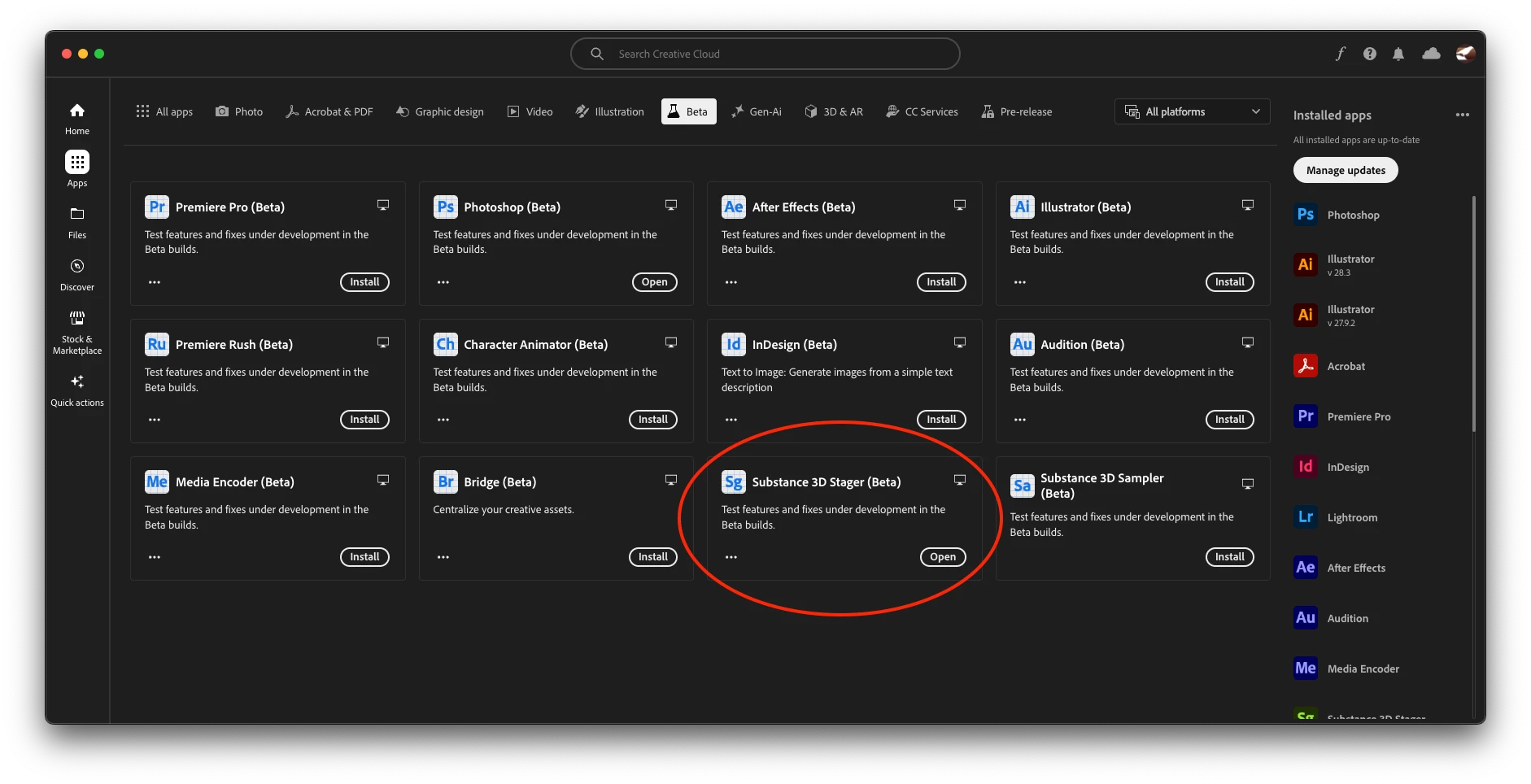Screen dimensions: 1531x784
Task: Switch to Acrobat & PDF tab
Action: (329, 111)
